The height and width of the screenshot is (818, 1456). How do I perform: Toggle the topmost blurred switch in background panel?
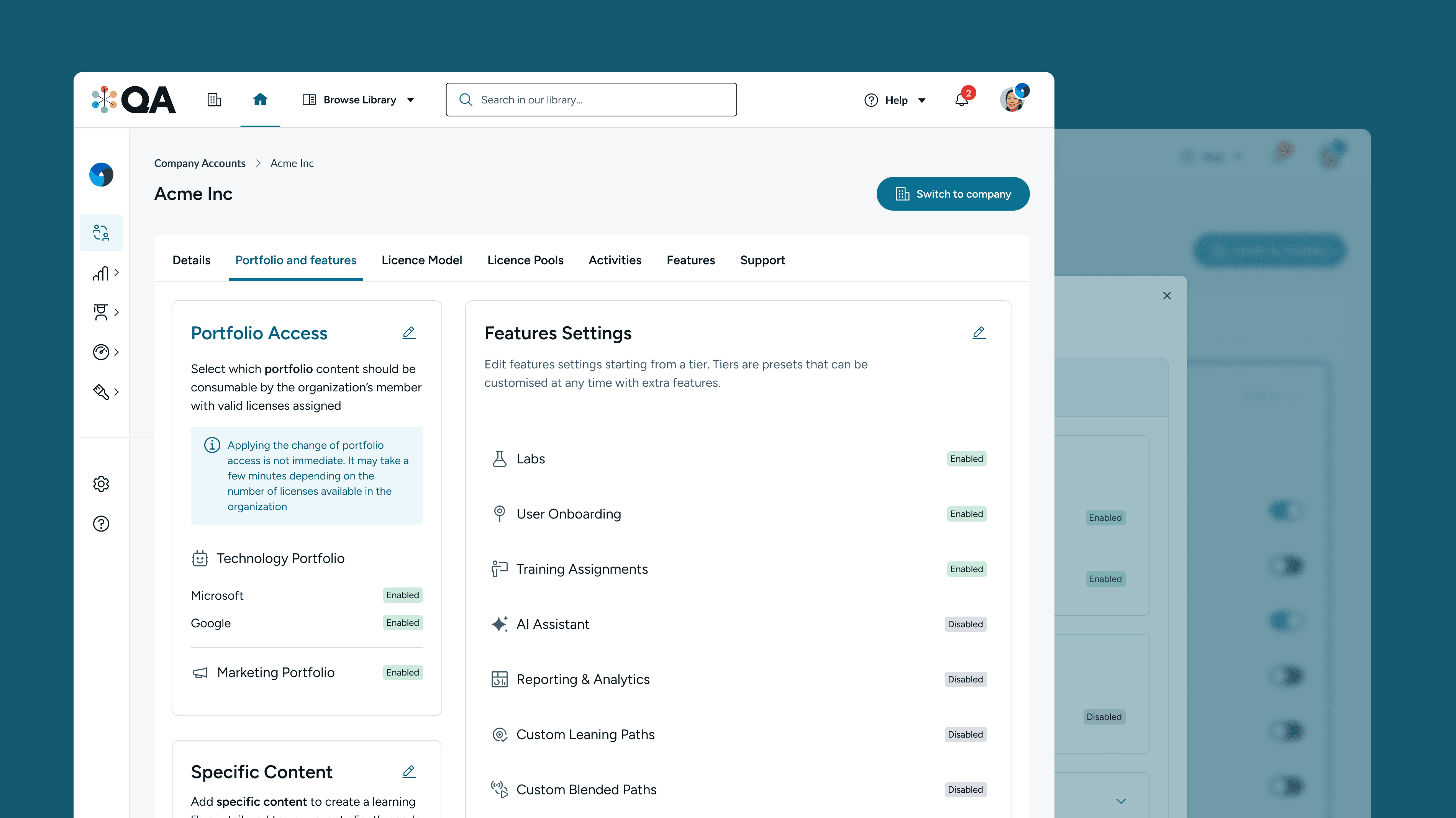[1286, 511]
